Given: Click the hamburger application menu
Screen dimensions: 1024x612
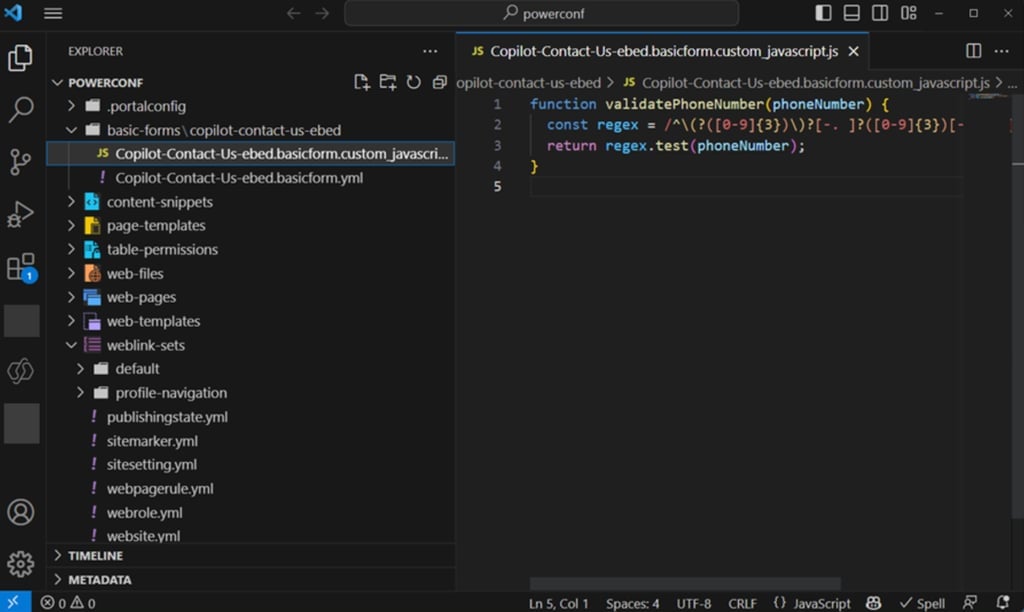Looking at the screenshot, I should [x=53, y=13].
